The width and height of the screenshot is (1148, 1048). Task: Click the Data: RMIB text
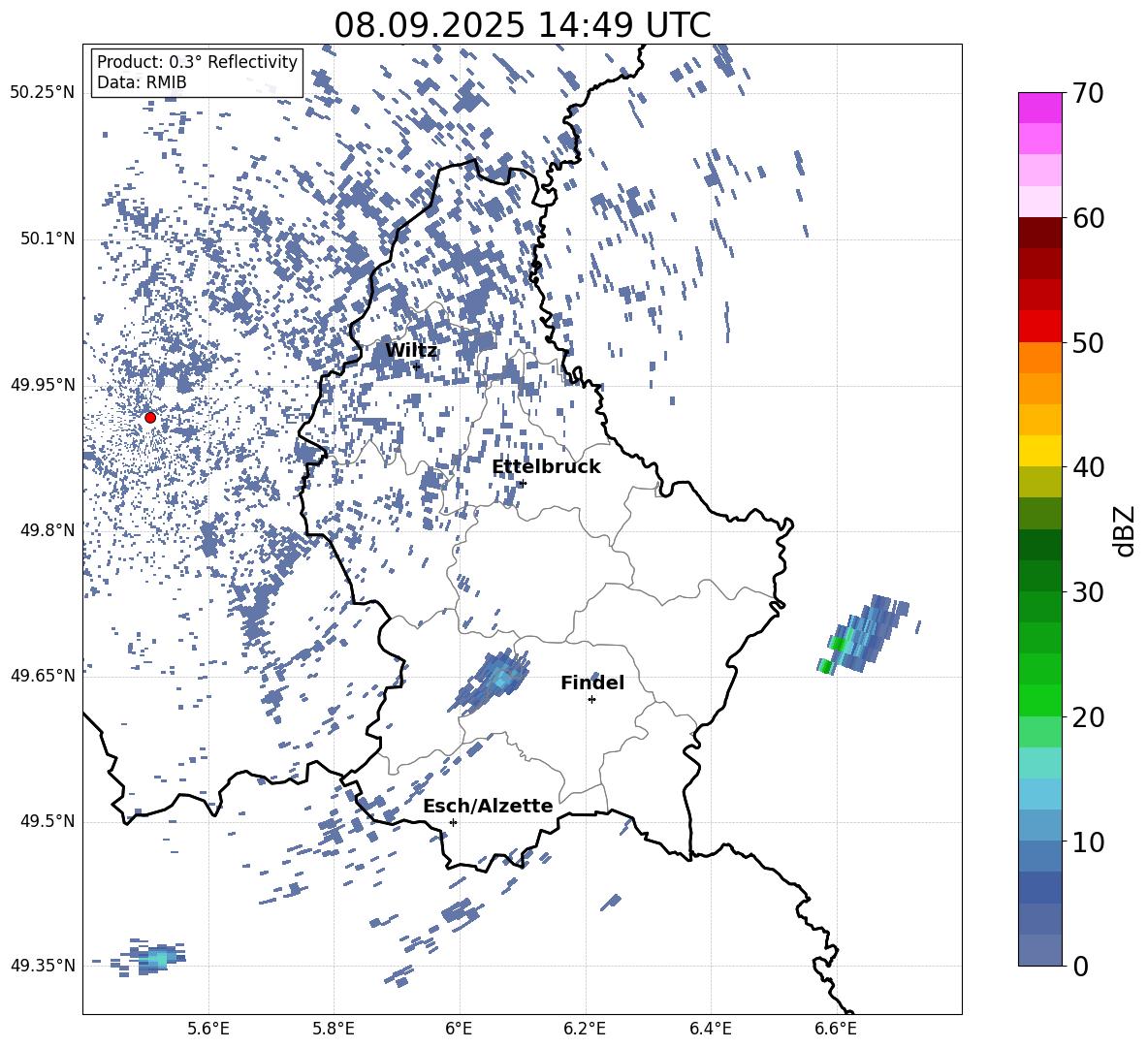142,82
